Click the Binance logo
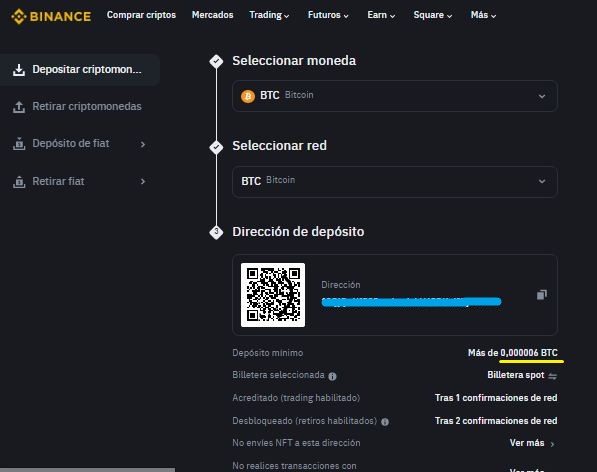 [x=51, y=16]
